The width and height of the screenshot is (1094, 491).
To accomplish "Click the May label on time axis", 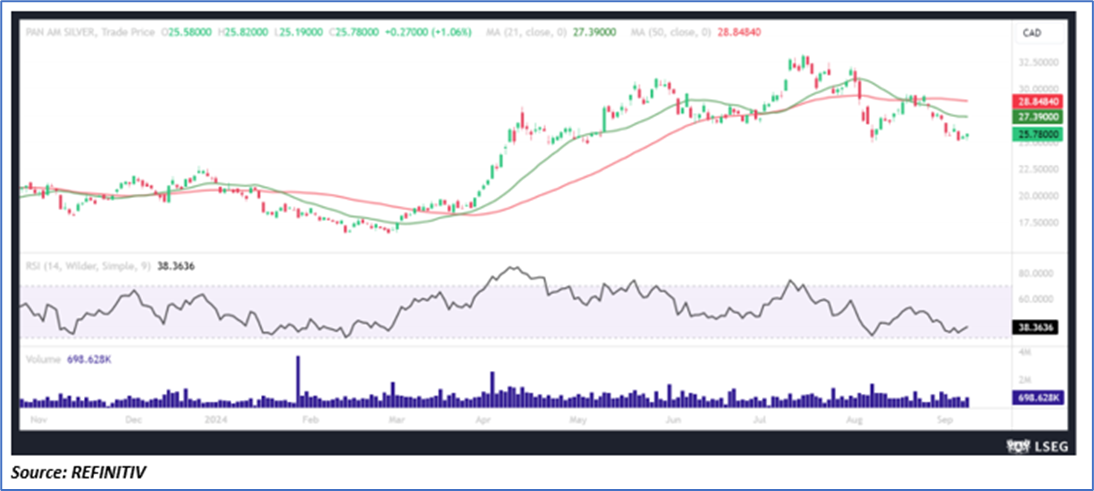I will tap(577, 421).
